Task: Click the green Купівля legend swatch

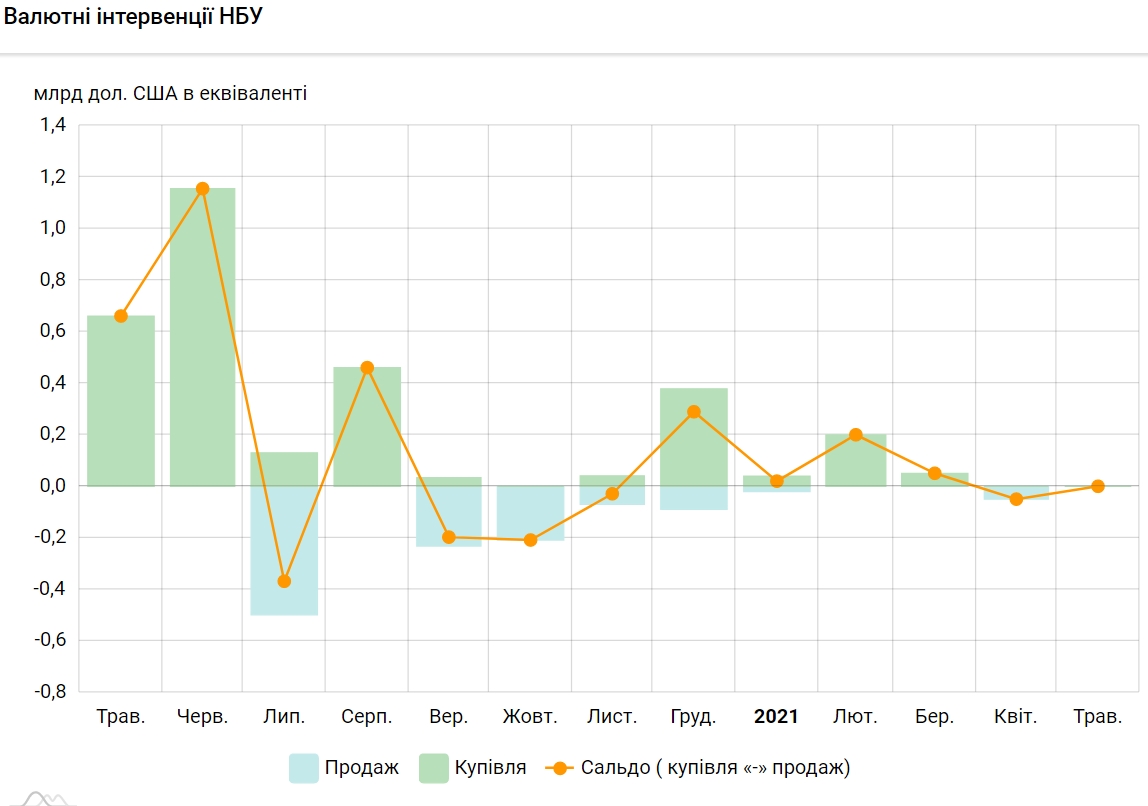Action: 433,768
